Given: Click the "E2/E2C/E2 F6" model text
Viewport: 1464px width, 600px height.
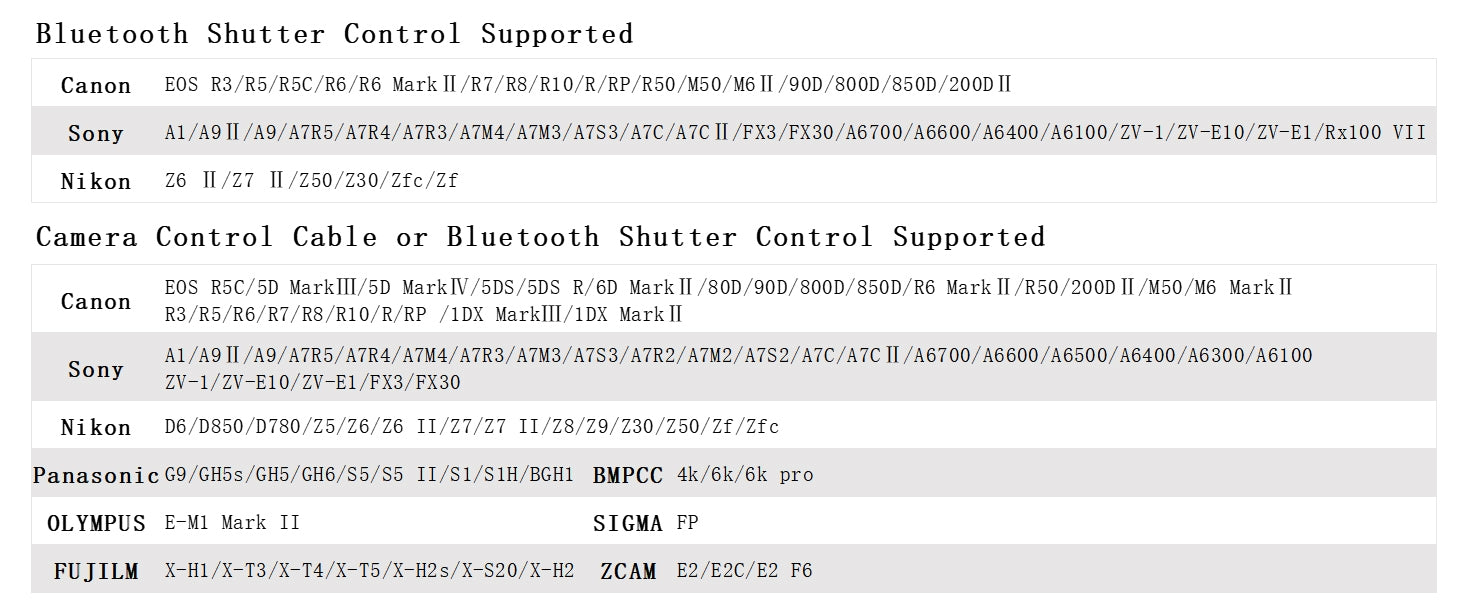Looking at the screenshot, I should (x=744, y=571).
